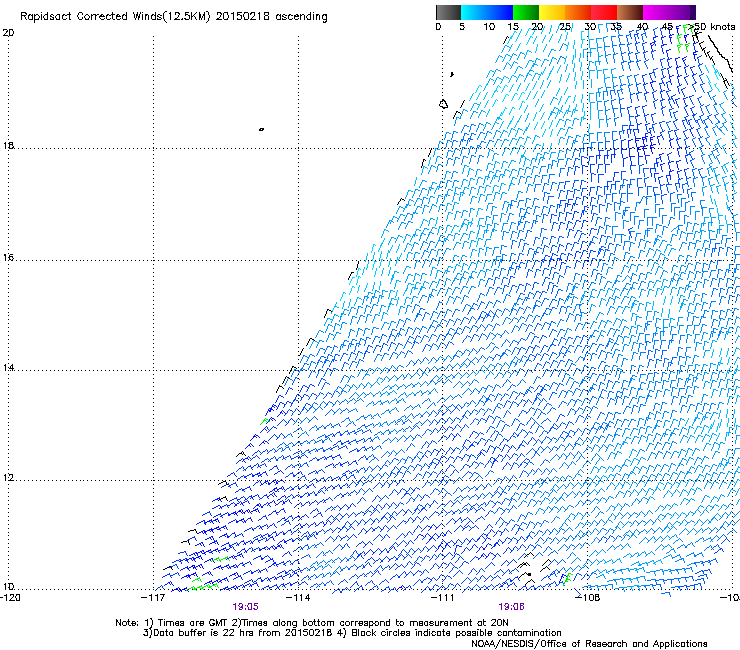Click the latitude label 20 on the left axis
Viewport: 740px width, 650px height.
(x=8, y=33)
